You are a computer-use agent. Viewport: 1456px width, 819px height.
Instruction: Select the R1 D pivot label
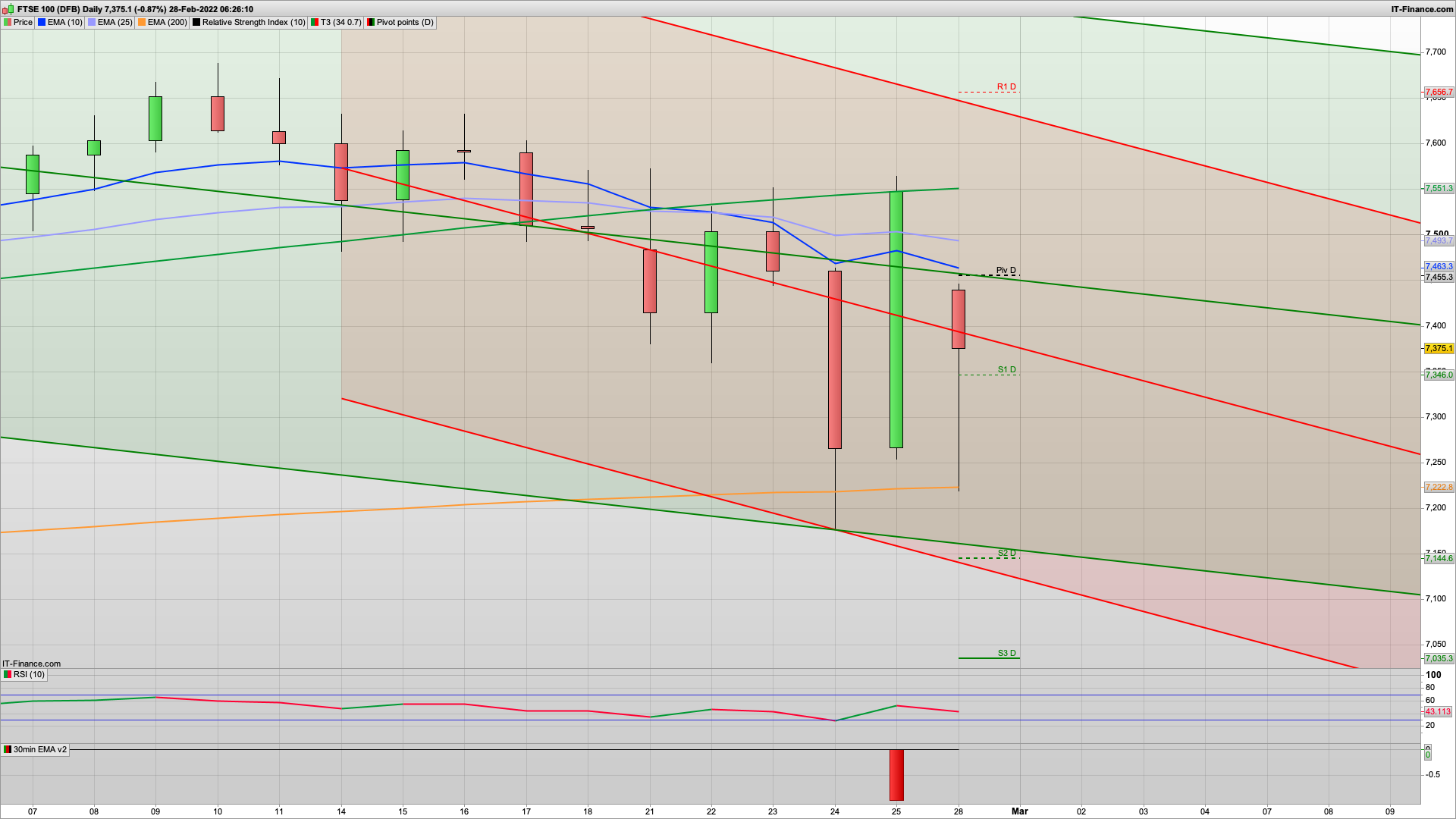1006,86
